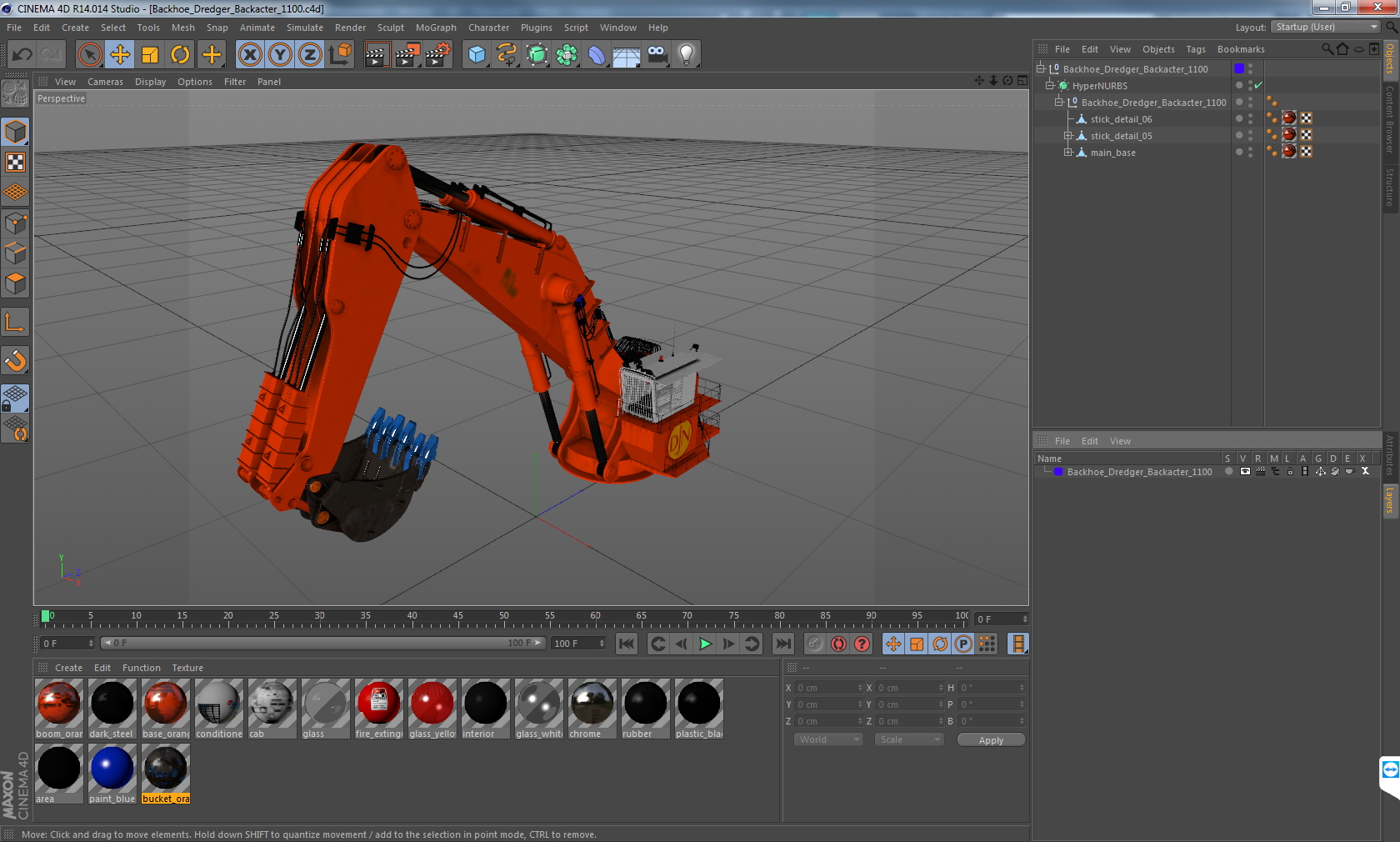Render the current view
This screenshot has height=842, width=1400.
tap(377, 55)
